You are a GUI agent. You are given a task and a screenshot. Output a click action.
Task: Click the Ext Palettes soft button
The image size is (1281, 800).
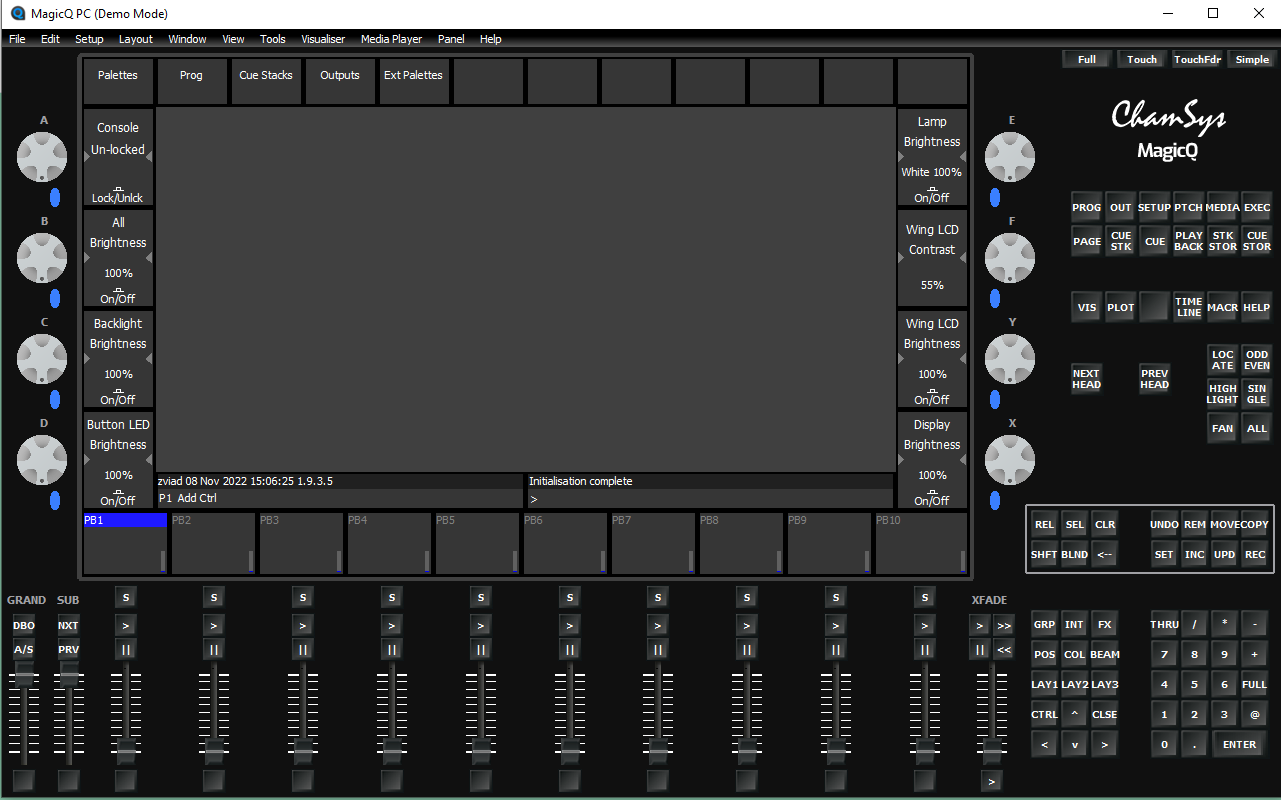414,81
